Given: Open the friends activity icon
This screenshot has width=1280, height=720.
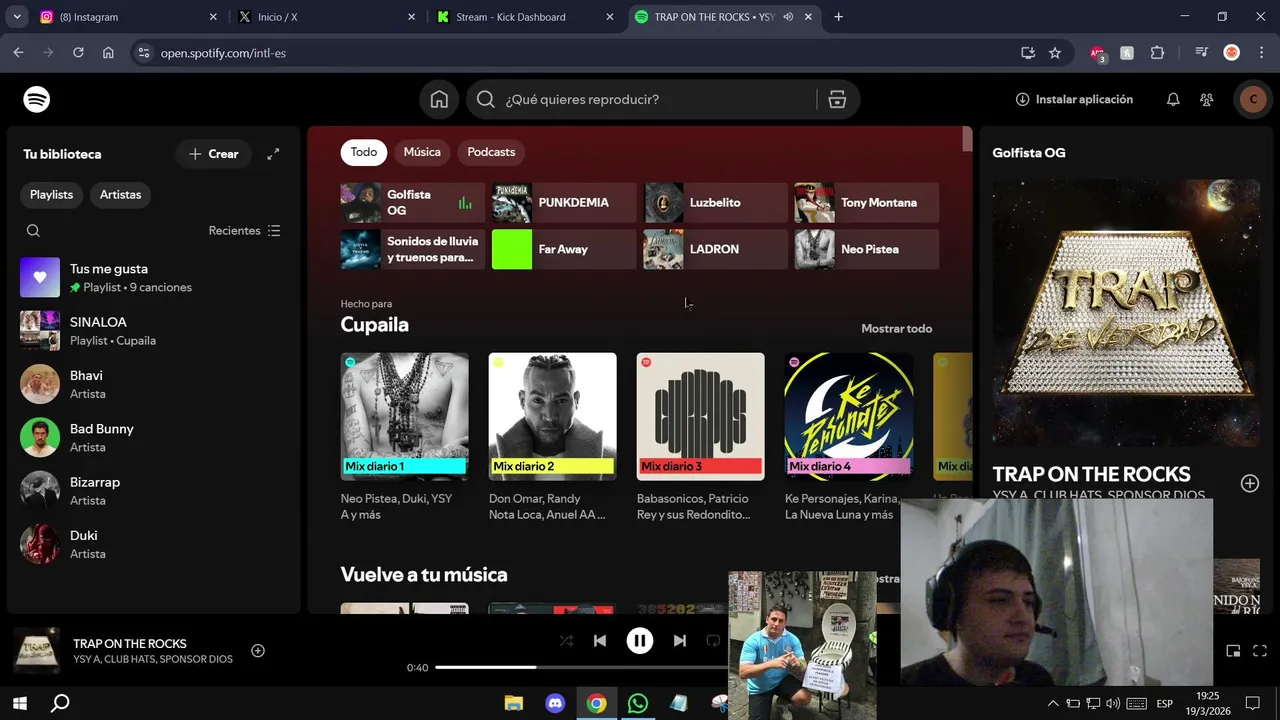Looking at the screenshot, I should coord(1207,99).
